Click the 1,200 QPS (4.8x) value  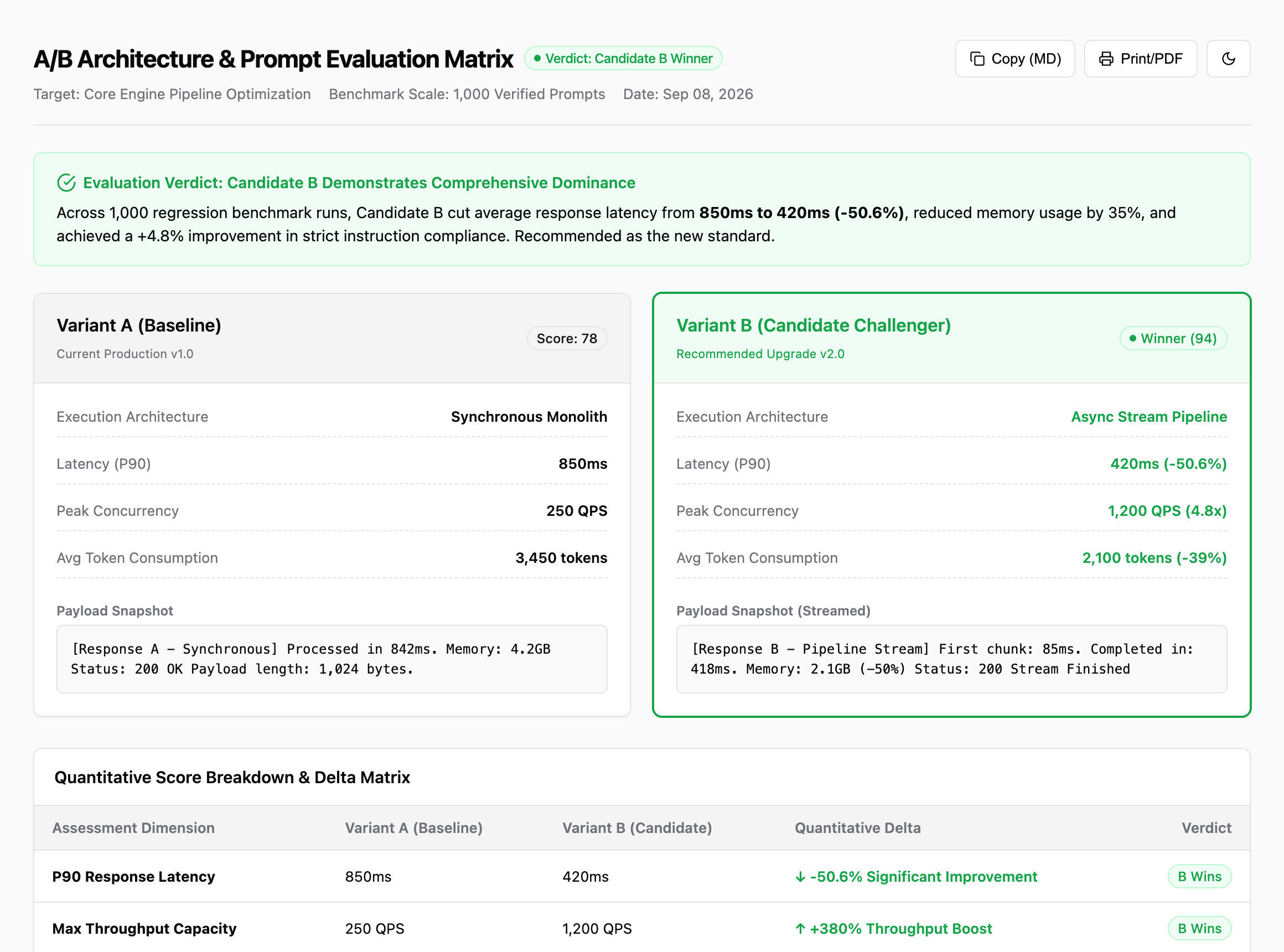point(1167,511)
